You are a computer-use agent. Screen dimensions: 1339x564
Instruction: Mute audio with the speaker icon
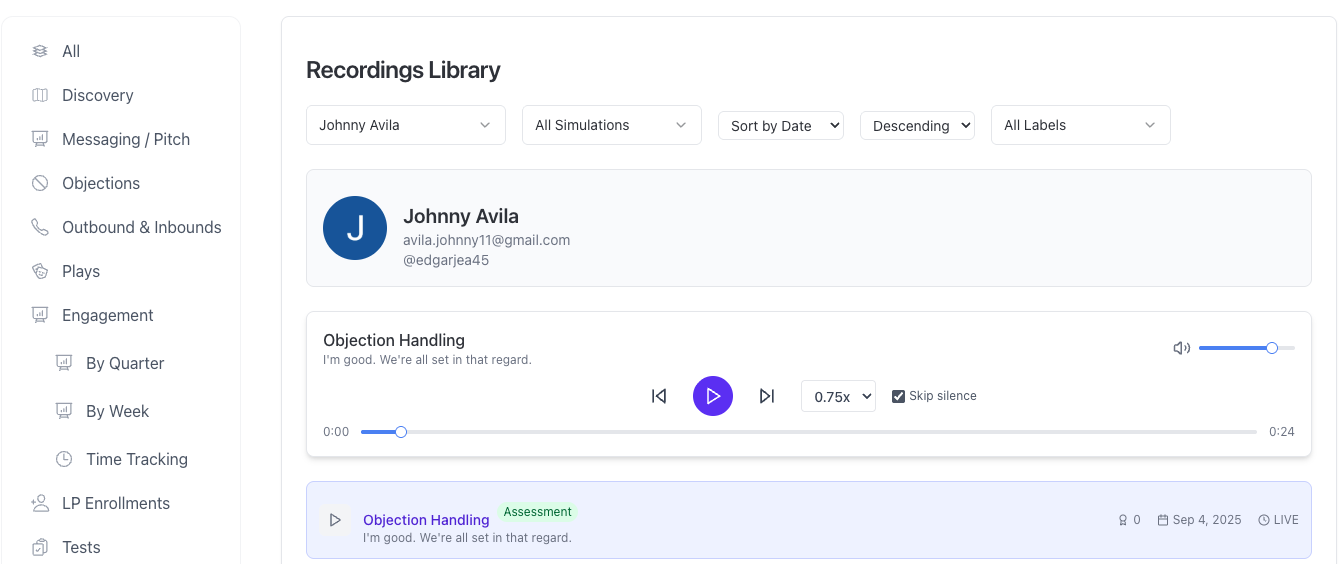tap(1182, 348)
